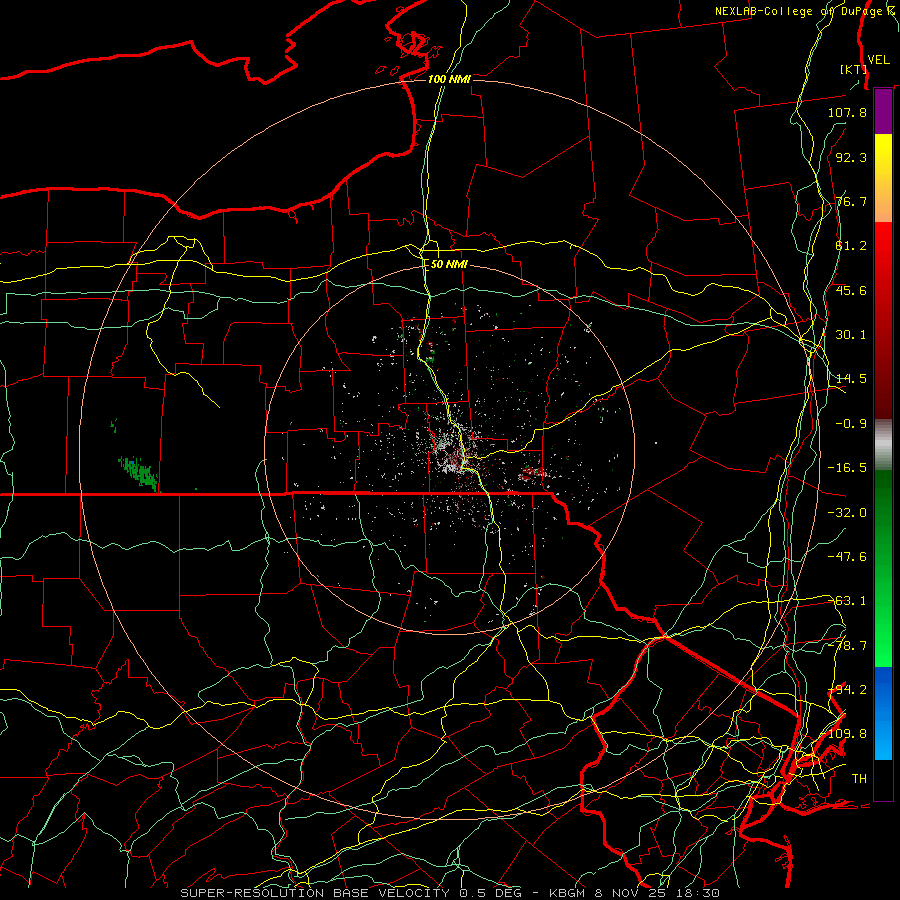The width and height of the screenshot is (900, 900).
Task: Click the 76.7 velocity scale value
Action: pos(851,201)
